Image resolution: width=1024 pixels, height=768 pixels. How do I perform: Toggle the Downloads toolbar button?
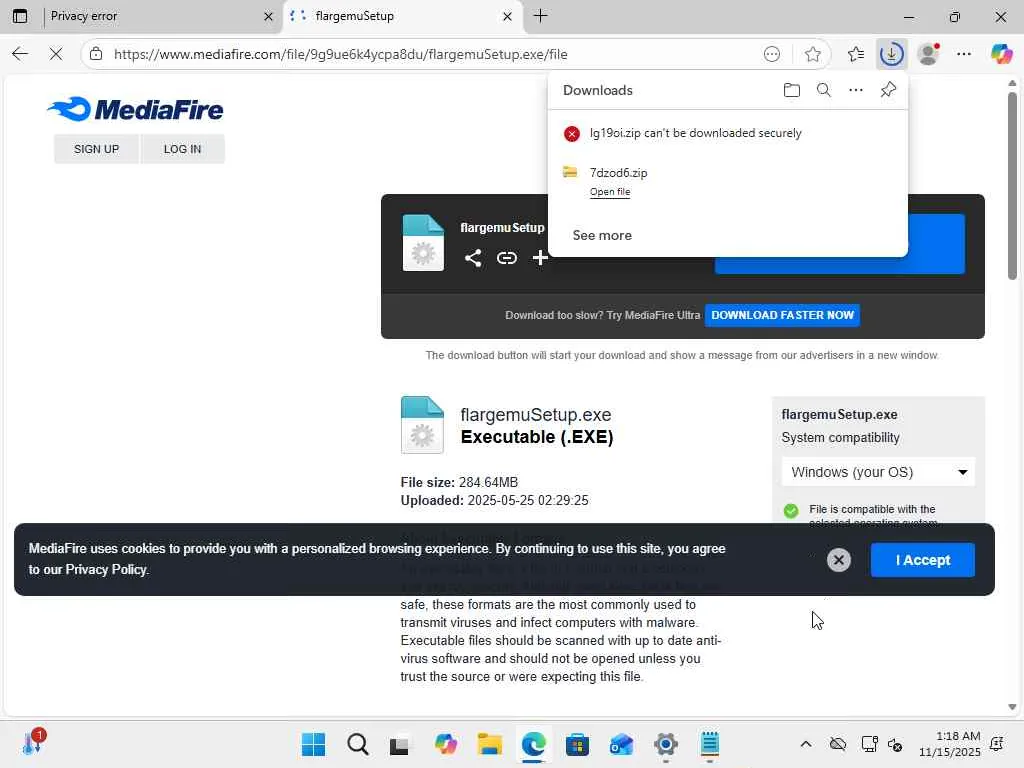pos(891,54)
